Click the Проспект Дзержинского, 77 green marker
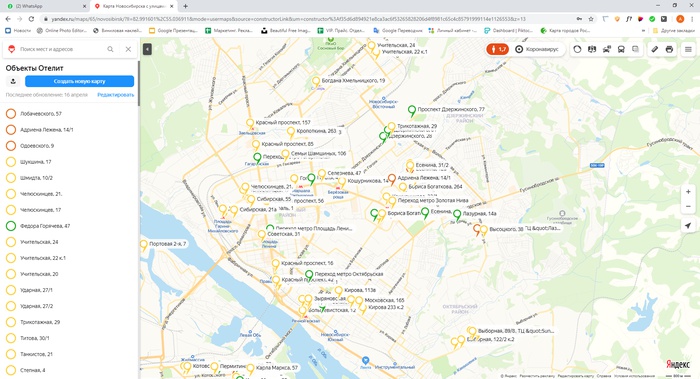This screenshot has height=379, width=700. point(412,110)
